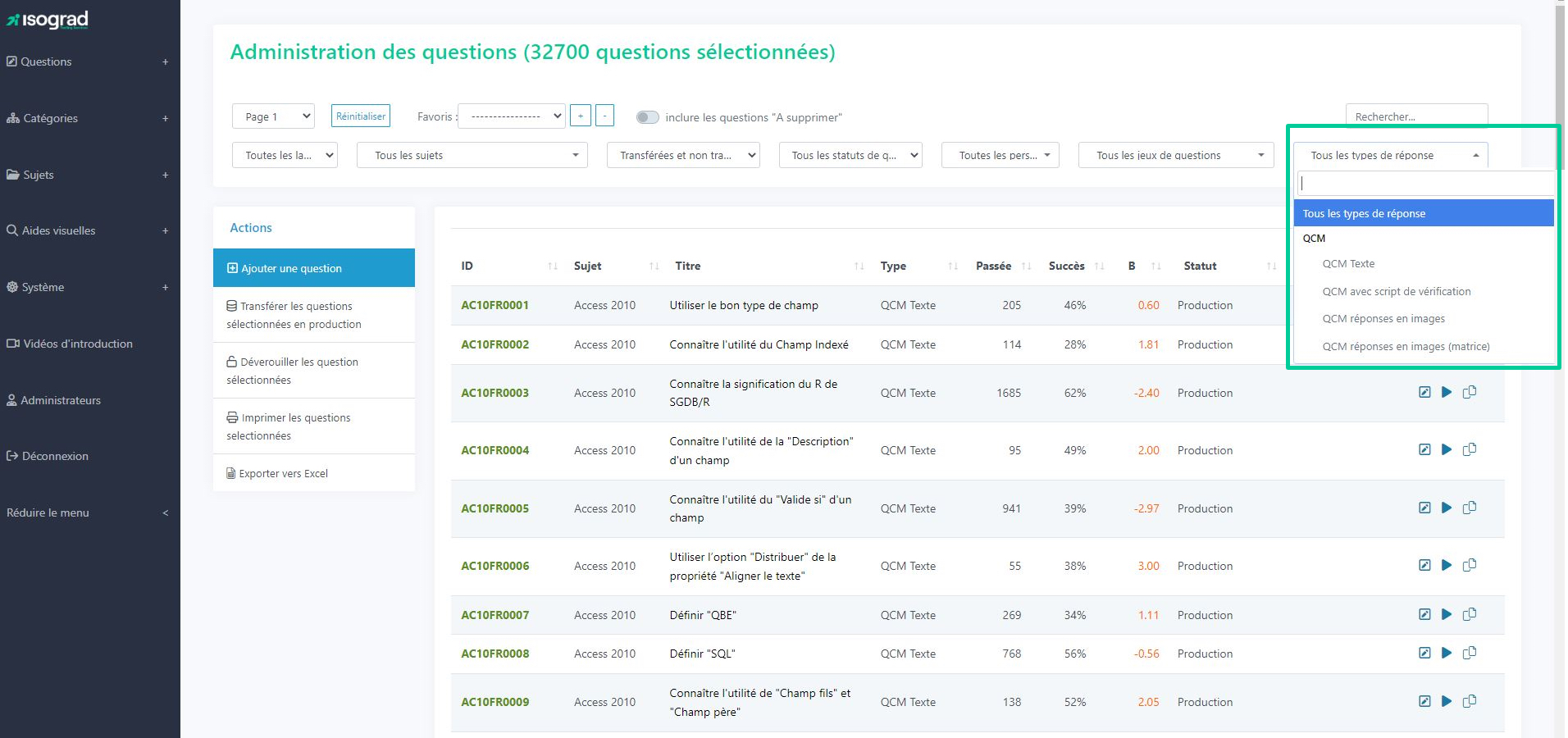This screenshot has height=738, width=1568.
Task: Click the Rechercher search field
Action: (x=1416, y=116)
